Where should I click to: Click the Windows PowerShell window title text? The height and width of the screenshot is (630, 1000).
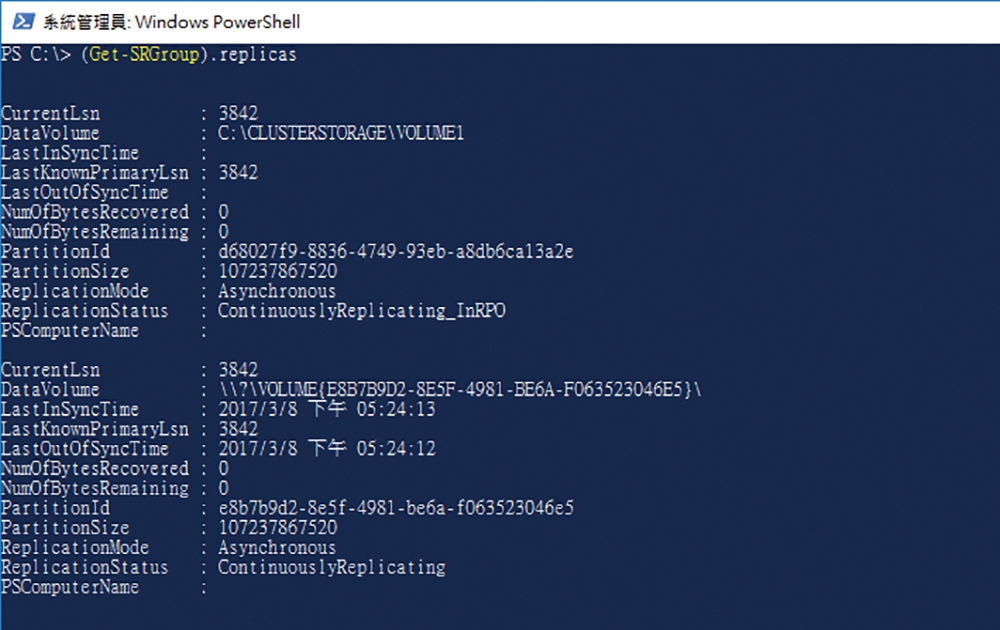tap(172, 22)
